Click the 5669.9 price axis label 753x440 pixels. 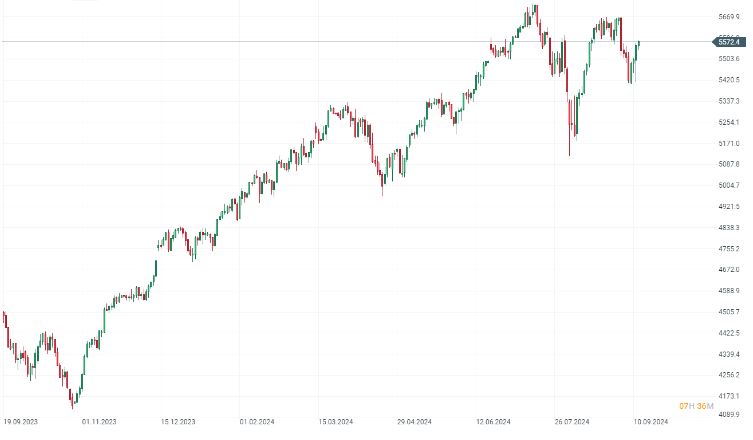(728, 17)
